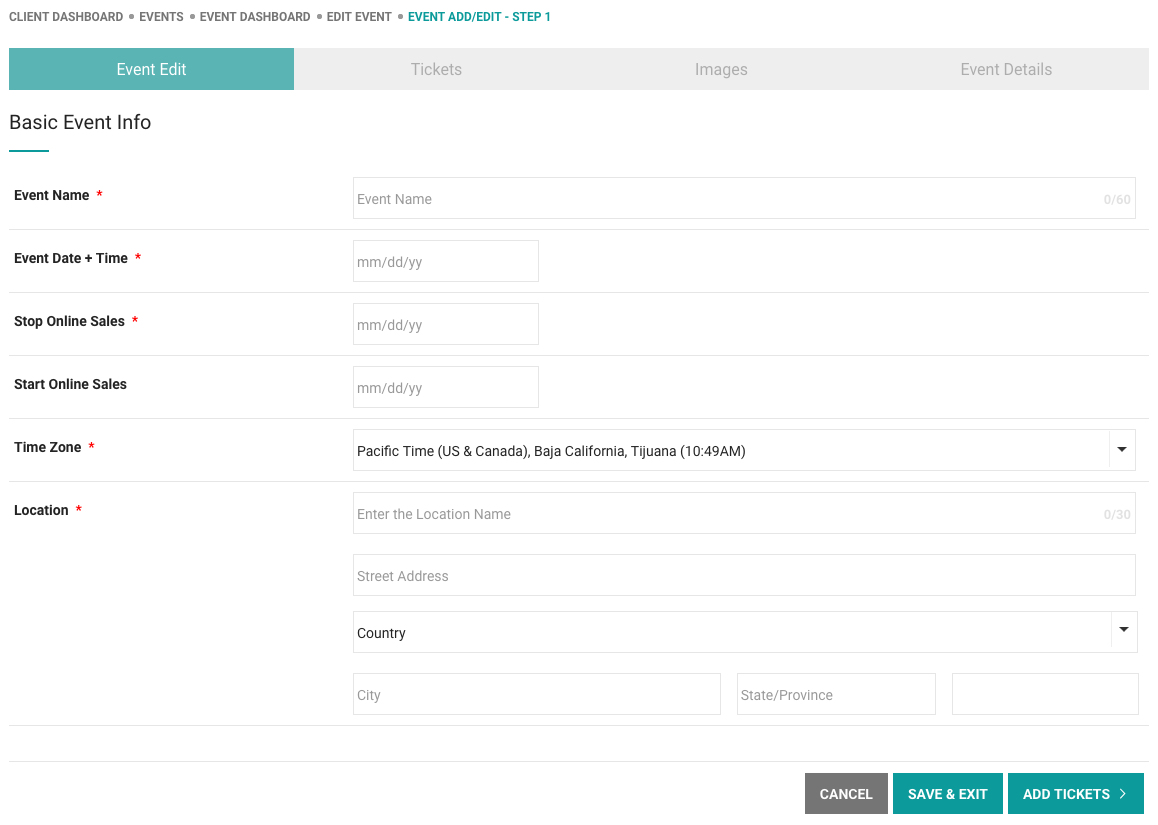This screenshot has height=825, width=1158.
Task: Open the Event Details tab
Action: click(x=1006, y=69)
